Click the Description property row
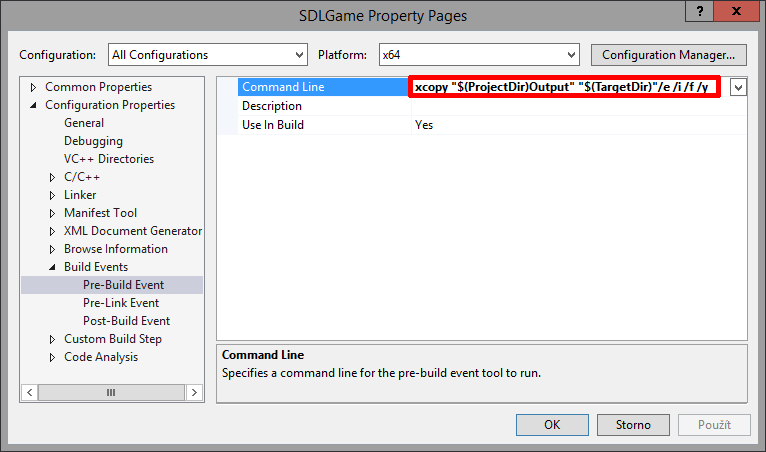This screenshot has height=452, width=766. point(272,106)
